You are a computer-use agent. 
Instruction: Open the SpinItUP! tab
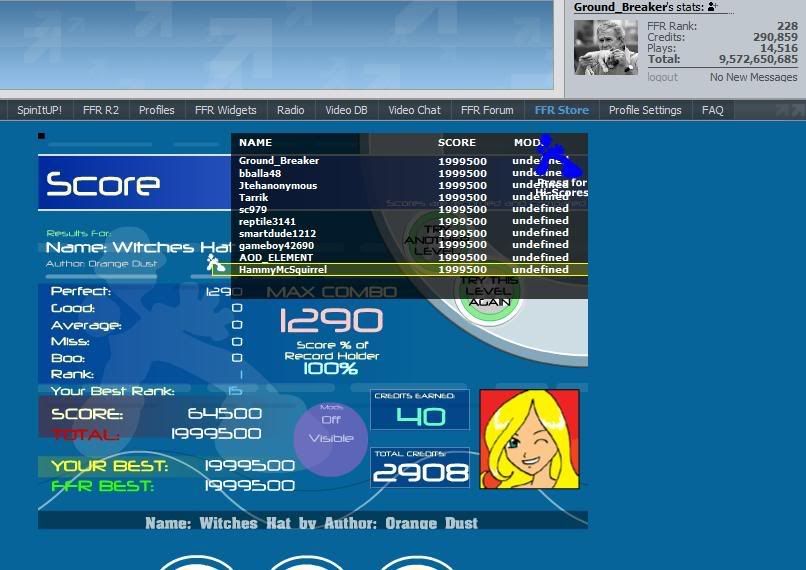click(x=40, y=110)
